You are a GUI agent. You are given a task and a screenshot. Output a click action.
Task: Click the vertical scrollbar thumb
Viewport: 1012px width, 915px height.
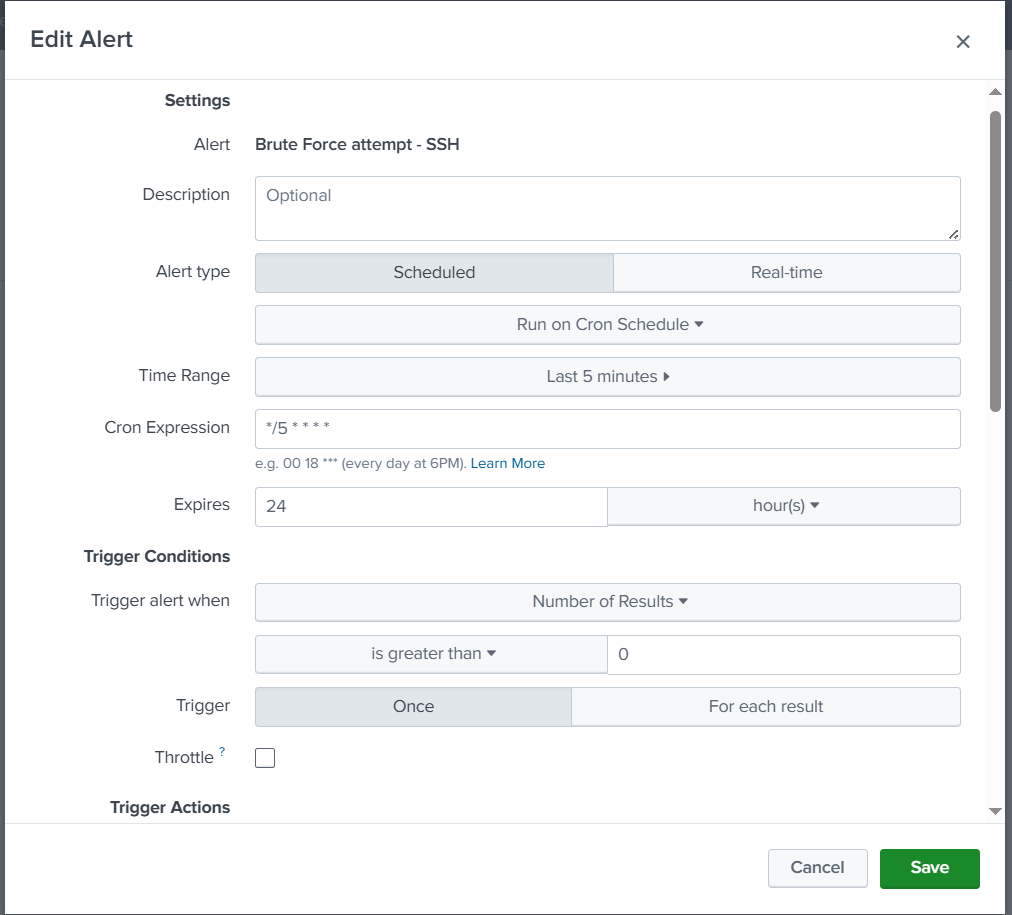click(995, 261)
